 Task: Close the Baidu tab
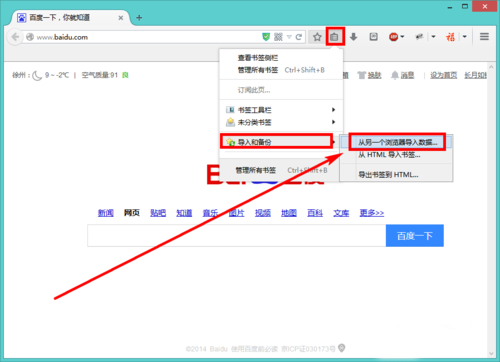[x=121, y=18]
